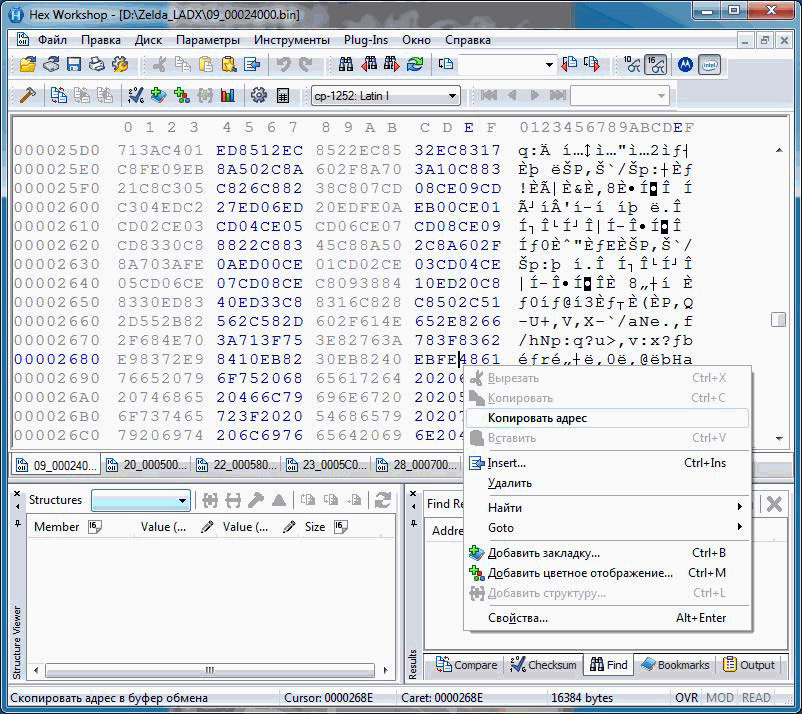802x714 pixels.
Task: Toggle the Results panel pin
Action: point(414,523)
